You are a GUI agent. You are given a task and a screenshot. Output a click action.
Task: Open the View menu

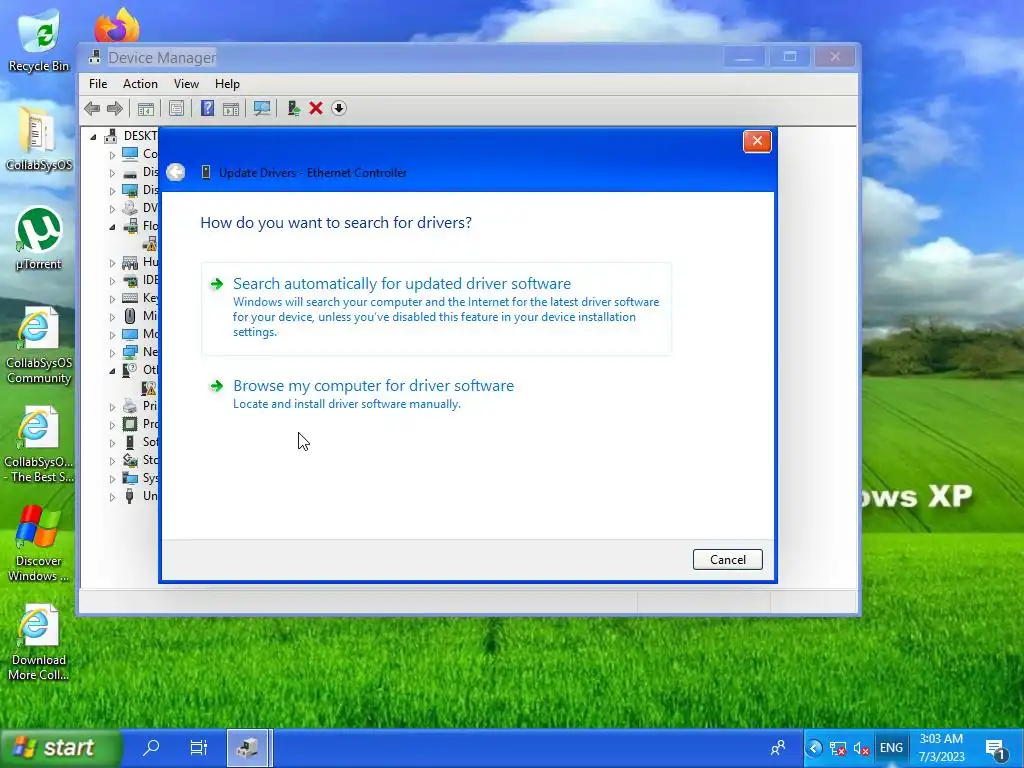click(186, 84)
